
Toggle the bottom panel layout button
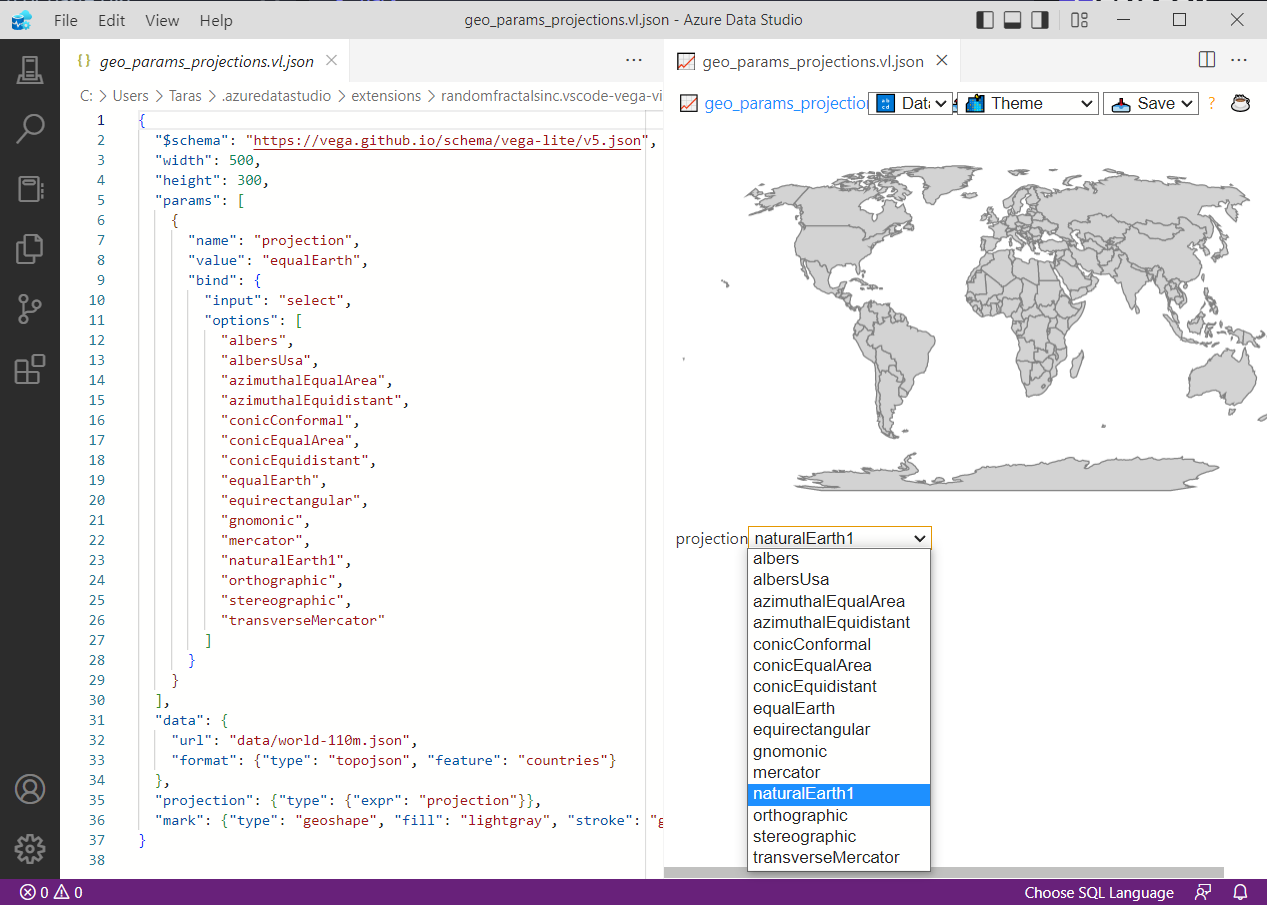point(1013,20)
